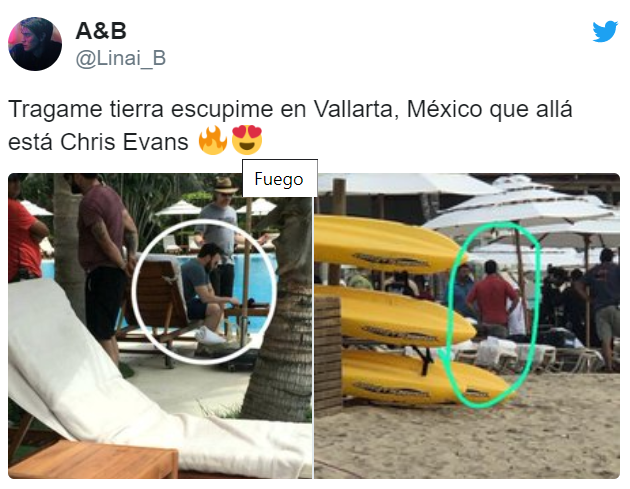Click the Twitter bird logo
This screenshot has height=489, width=630.
click(x=605, y=31)
